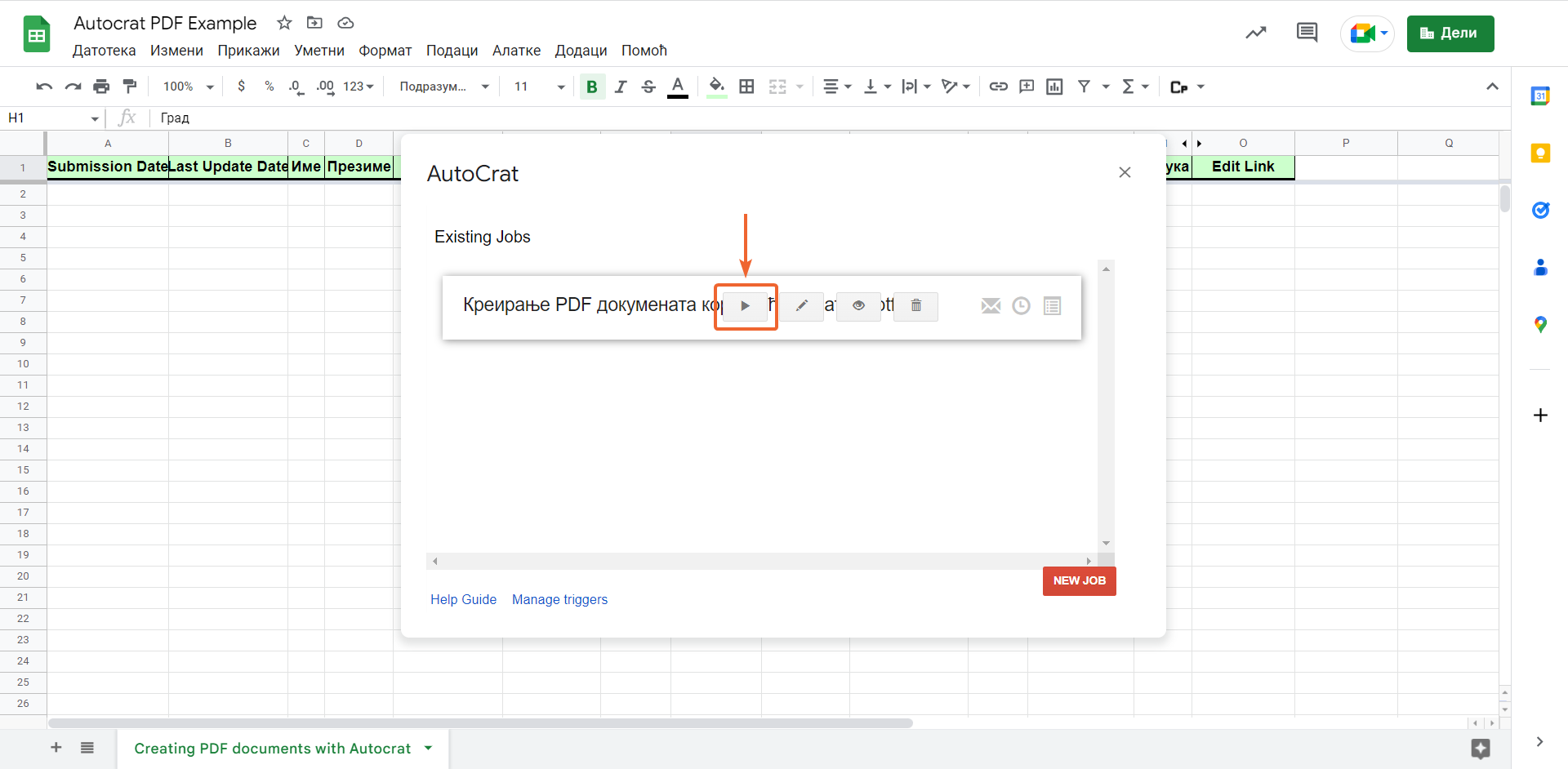
Task: Show all sheets list
Action: tap(87, 748)
